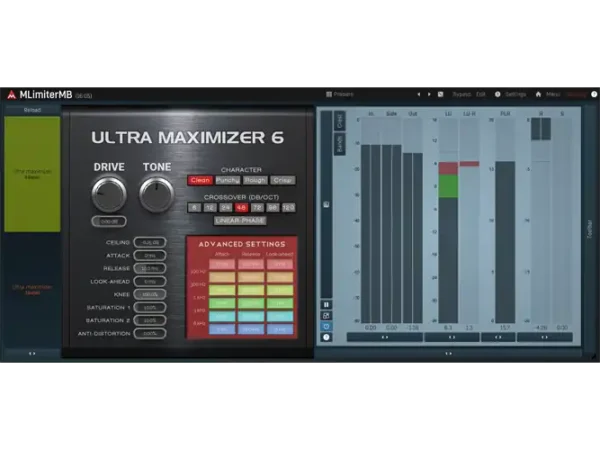This screenshot has height=450, width=600.
Task: Click the meter popup window icon
Action: [326, 316]
